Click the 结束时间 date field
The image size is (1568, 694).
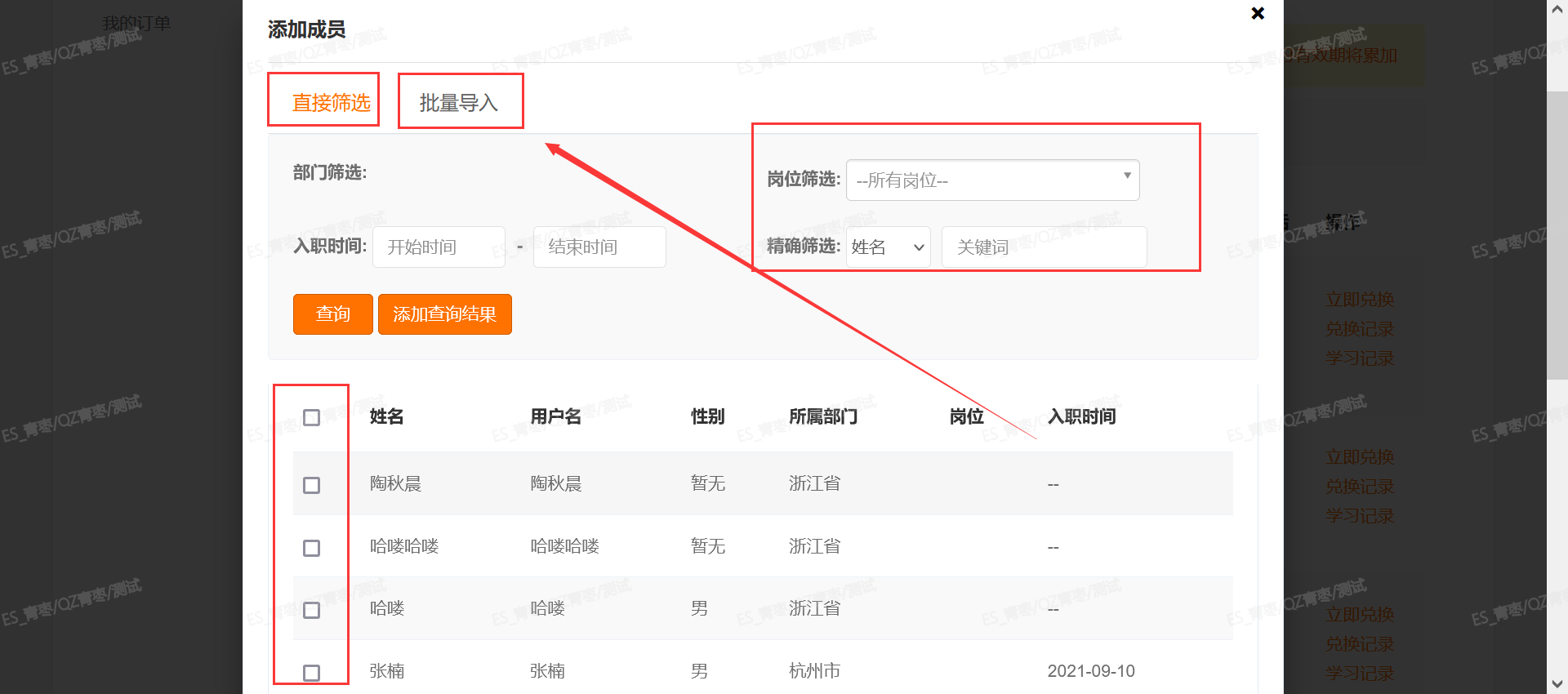pos(599,247)
